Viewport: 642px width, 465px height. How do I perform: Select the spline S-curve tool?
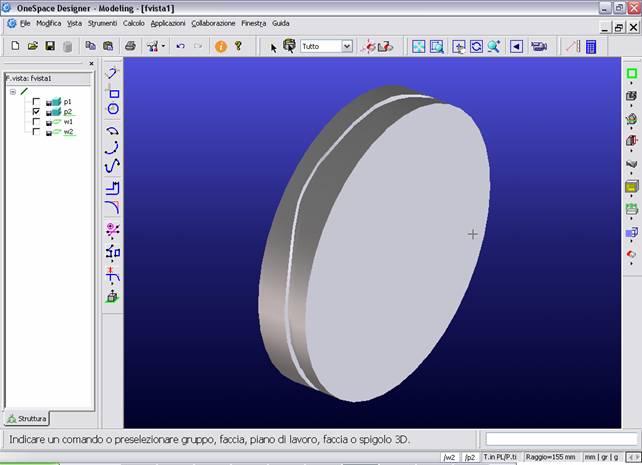[x=113, y=166]
